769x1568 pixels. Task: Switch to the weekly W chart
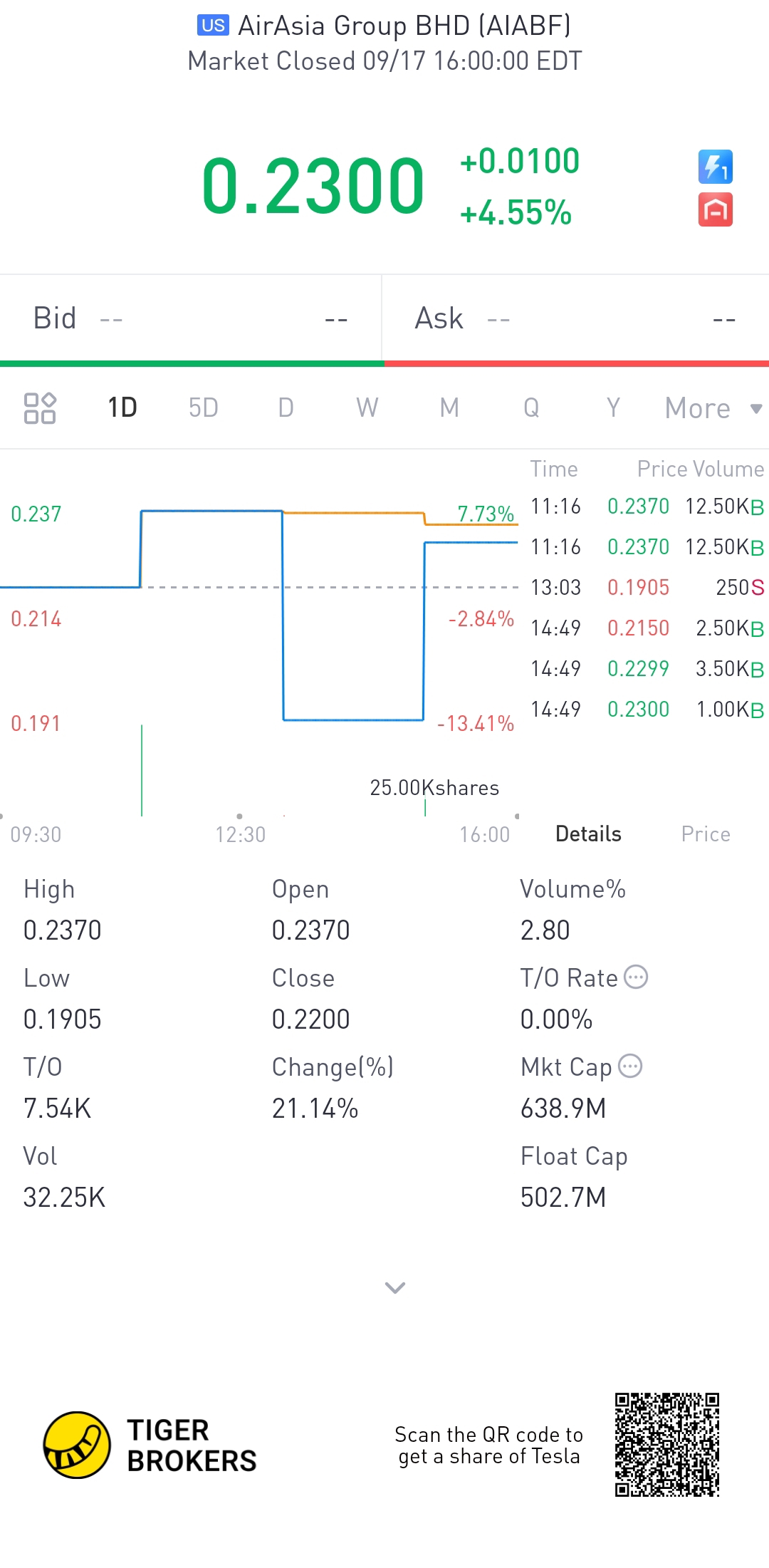tap(367, 408)
